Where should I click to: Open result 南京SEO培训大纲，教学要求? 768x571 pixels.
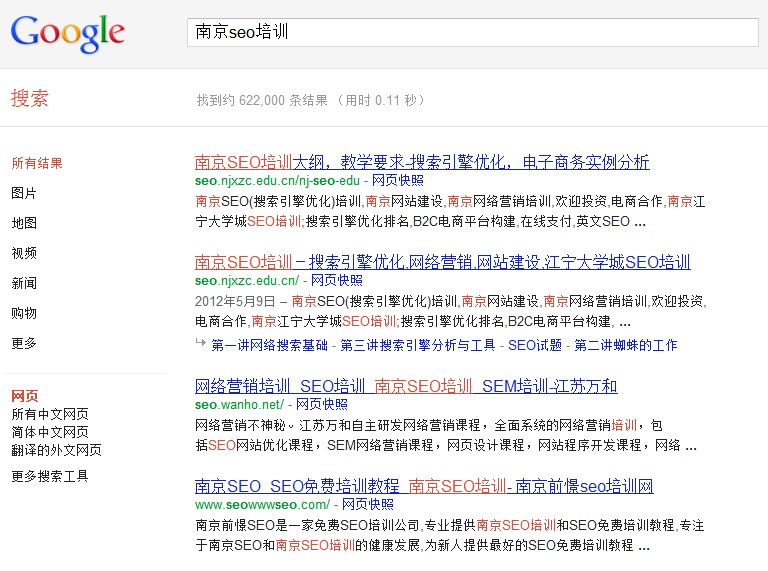coord(422,162)
